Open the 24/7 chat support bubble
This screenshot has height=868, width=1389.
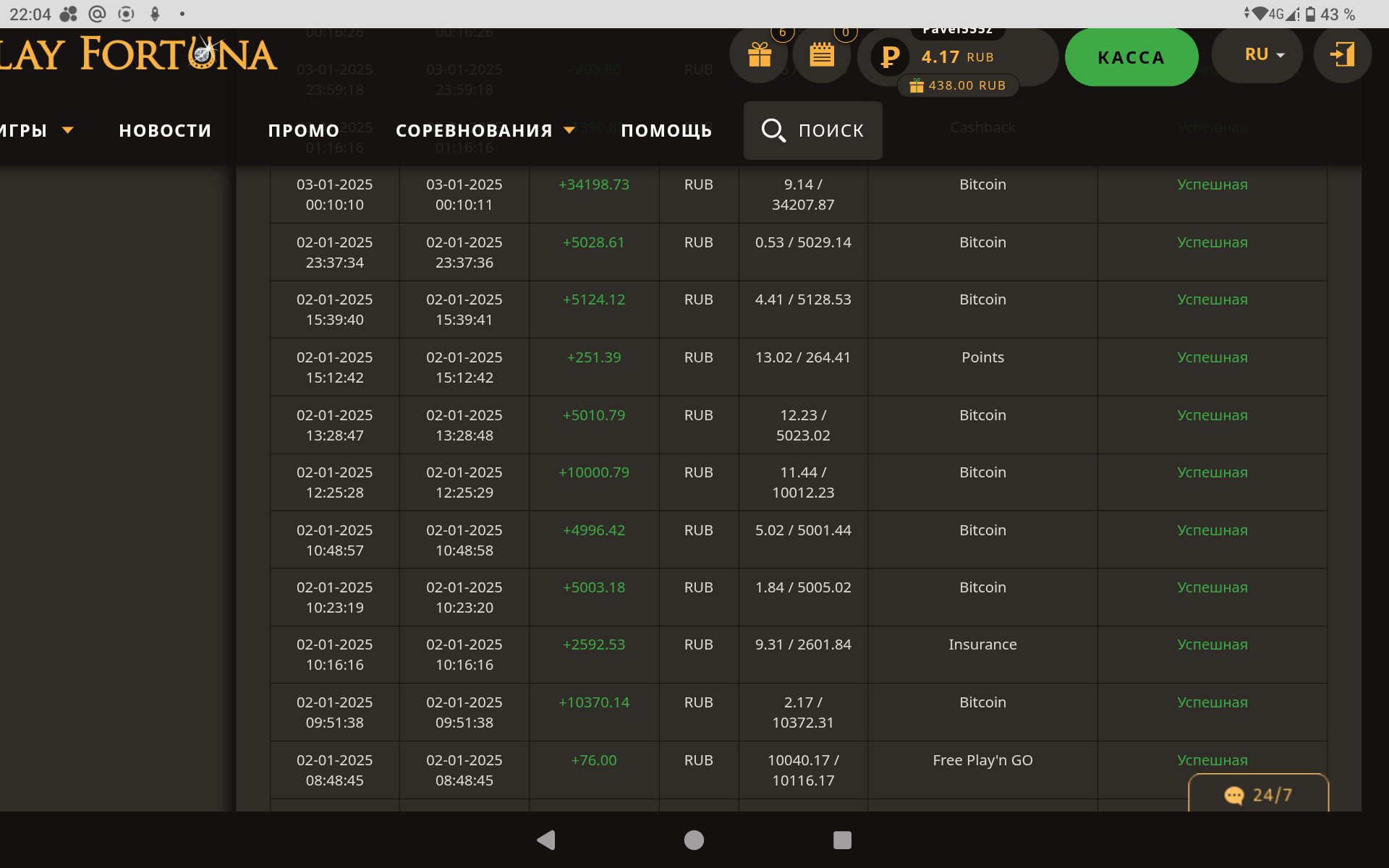[1258, 794]
